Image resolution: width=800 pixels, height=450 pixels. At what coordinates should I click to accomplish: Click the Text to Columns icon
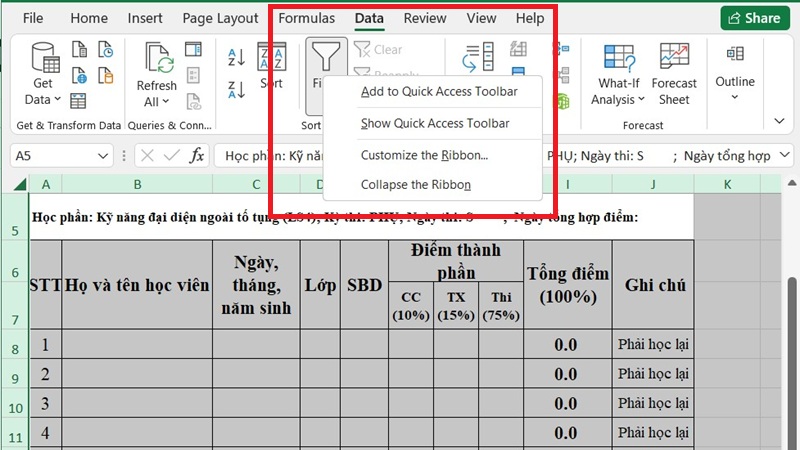pos(478,57)
